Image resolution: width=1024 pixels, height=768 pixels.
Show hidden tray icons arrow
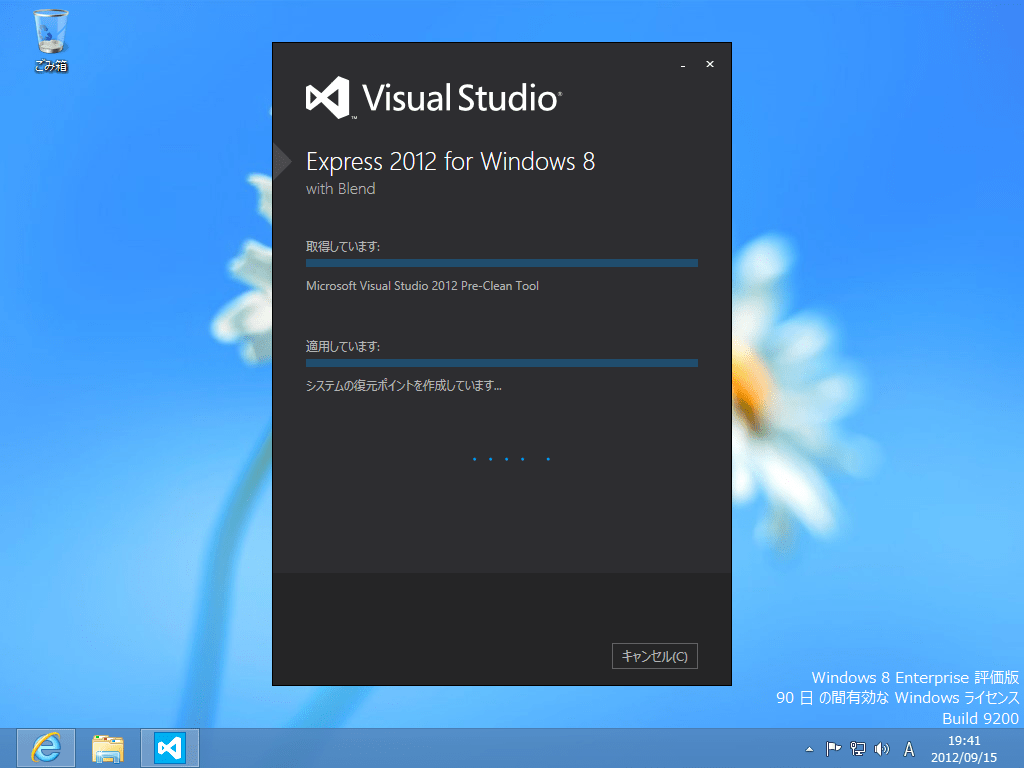click(809, 749)
